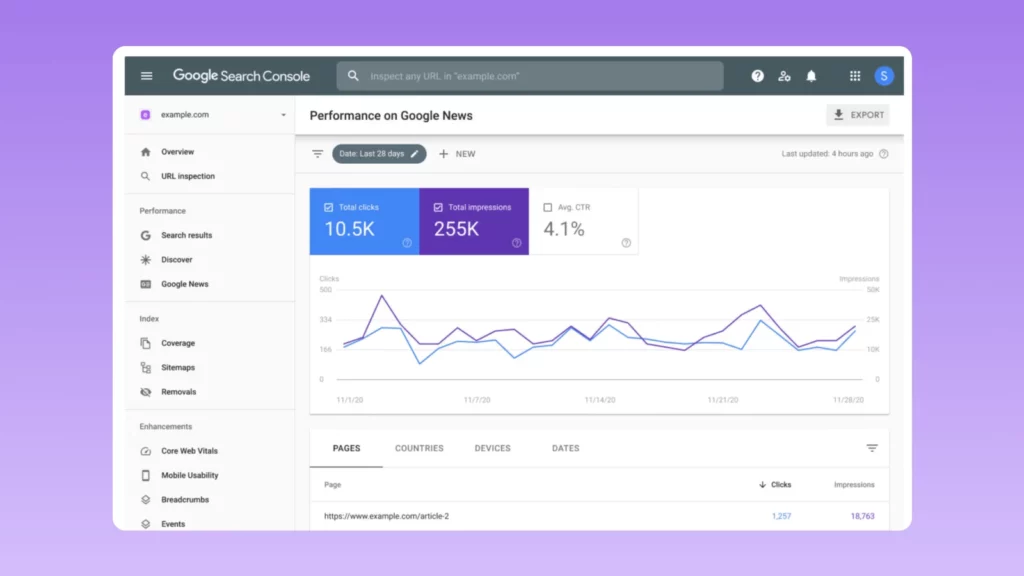
Task: Click the Page column header
Action: [x=332, y=485]
